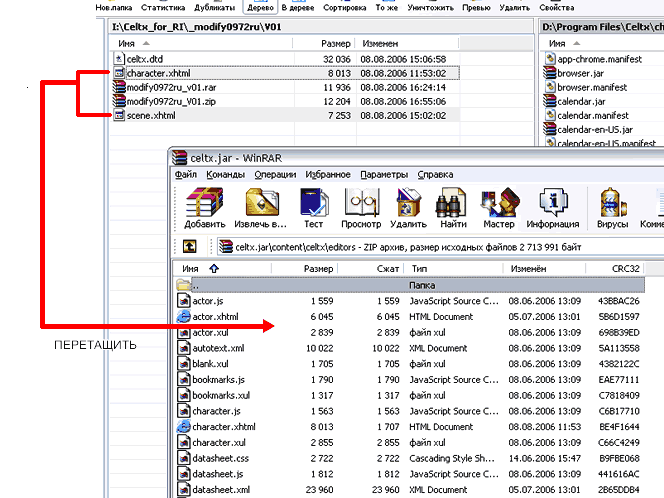Click the WinRAR archive path address field
Viewport: 664px width, 498px height.
tap(440, 247)
